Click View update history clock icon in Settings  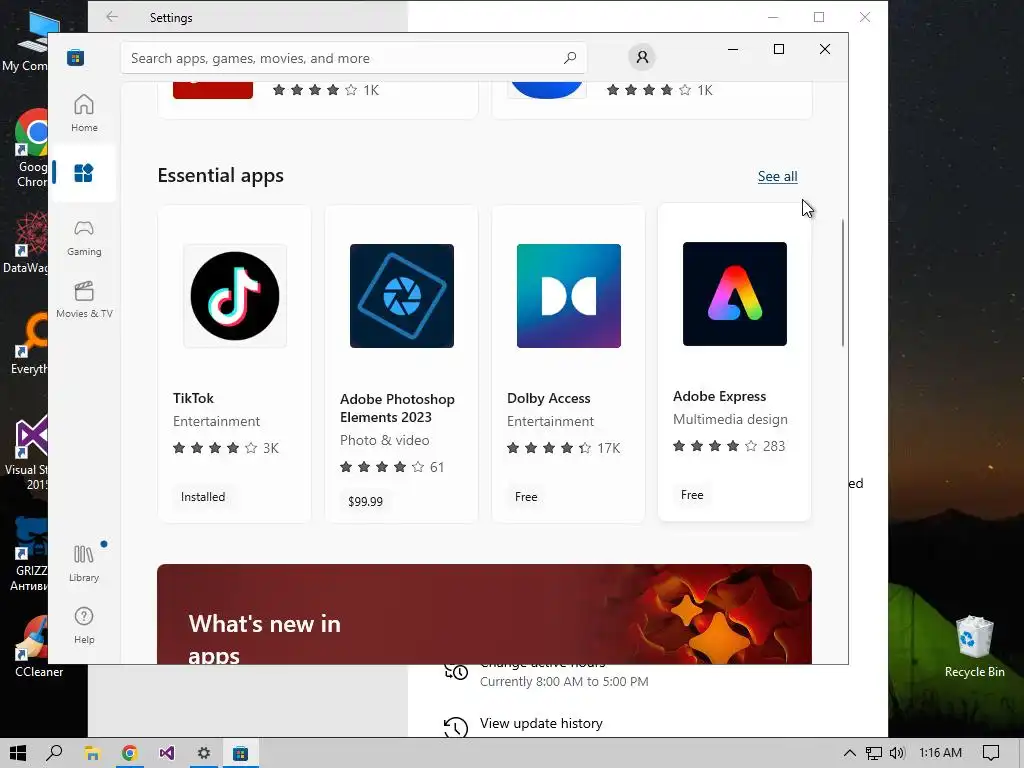coord(456,726)
